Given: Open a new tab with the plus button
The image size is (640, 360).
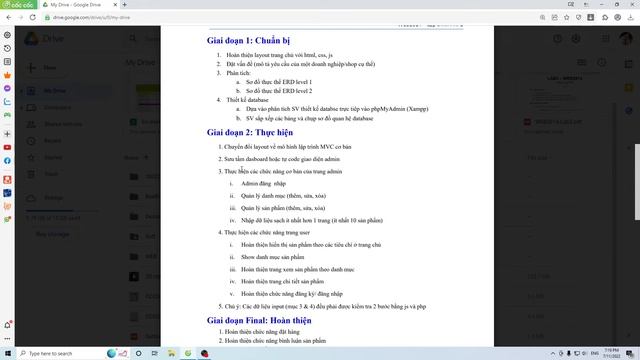Looking at the screenshot, I should click(x=124, y=5).
